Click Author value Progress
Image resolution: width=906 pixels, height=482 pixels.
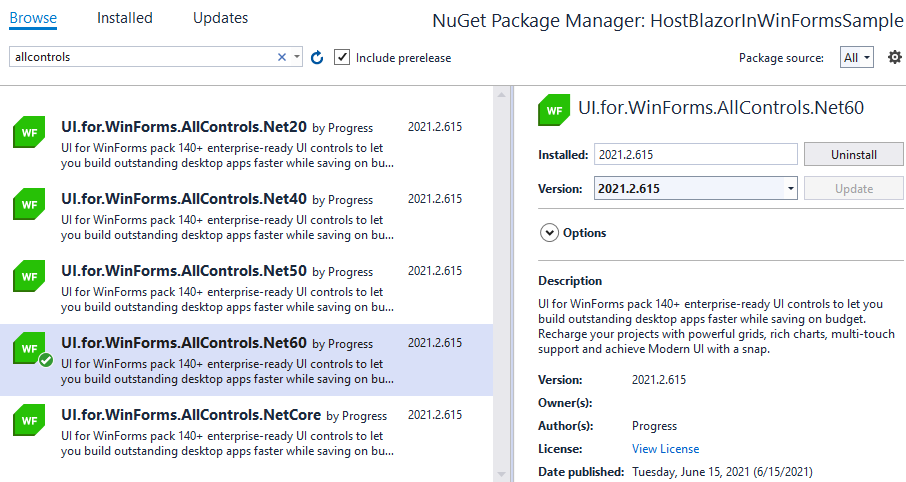coord(654,426)
